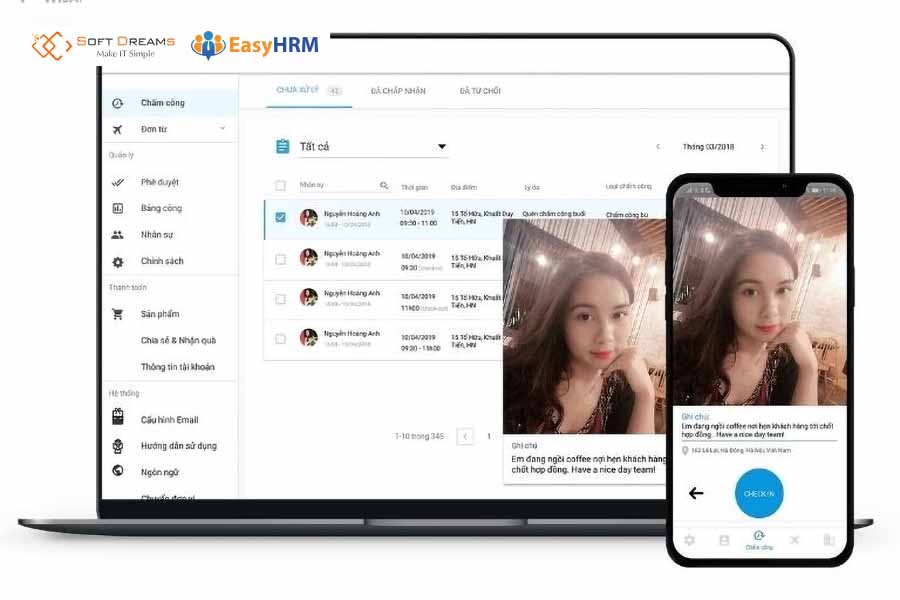
Task: Click the previous page pagination arrow
Action: (465, 436)
